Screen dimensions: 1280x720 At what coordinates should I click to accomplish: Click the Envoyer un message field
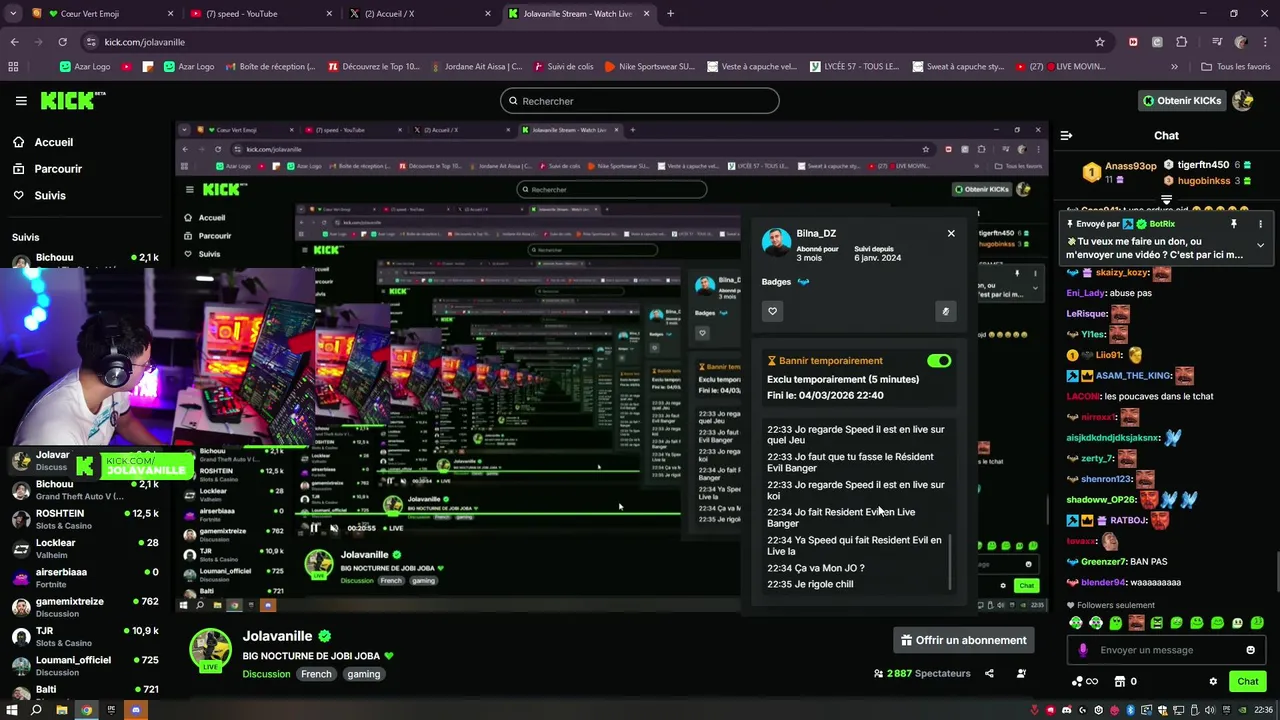[1166, 650]
